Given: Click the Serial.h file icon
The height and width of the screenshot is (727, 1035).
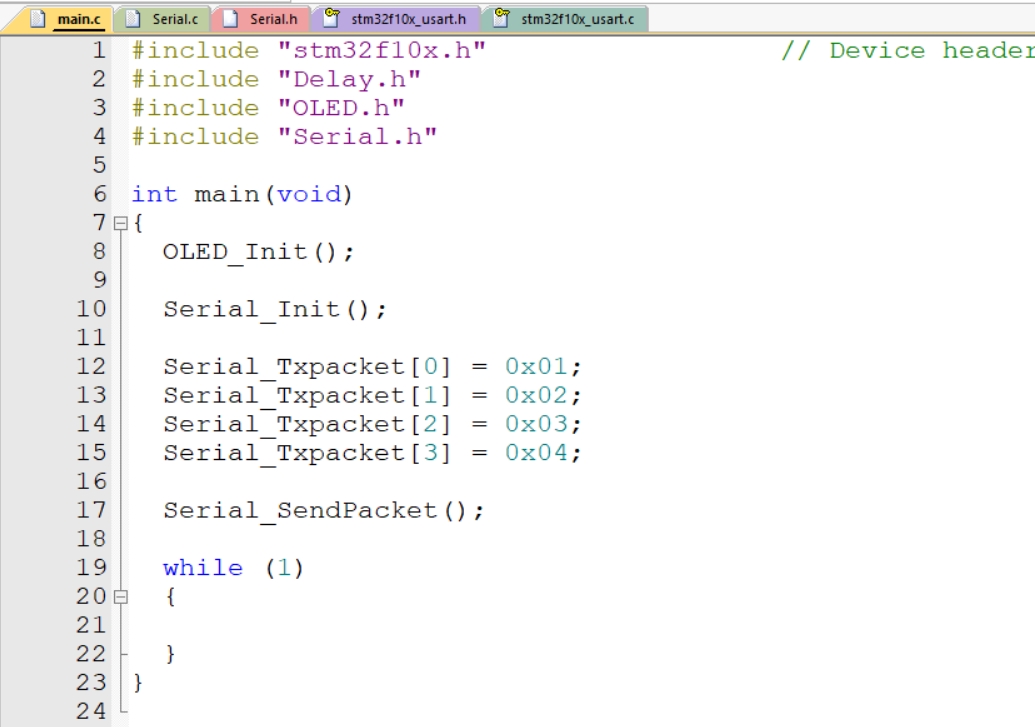Looking at the screenshot, I should click(230, 18).
